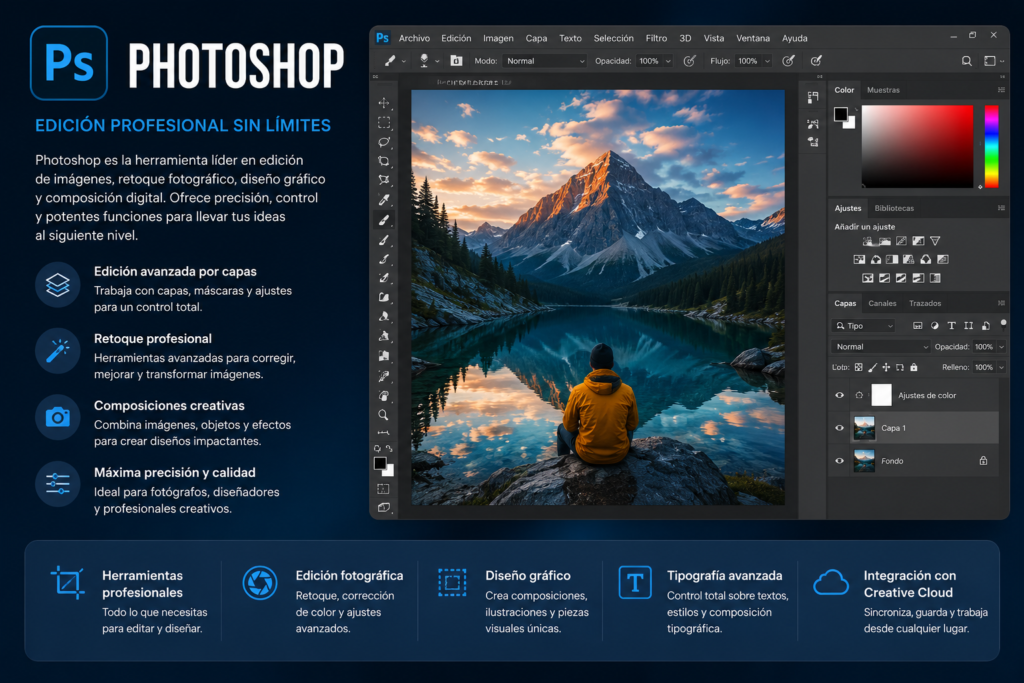Filter layers by pixel layers icon

point(918,325)
